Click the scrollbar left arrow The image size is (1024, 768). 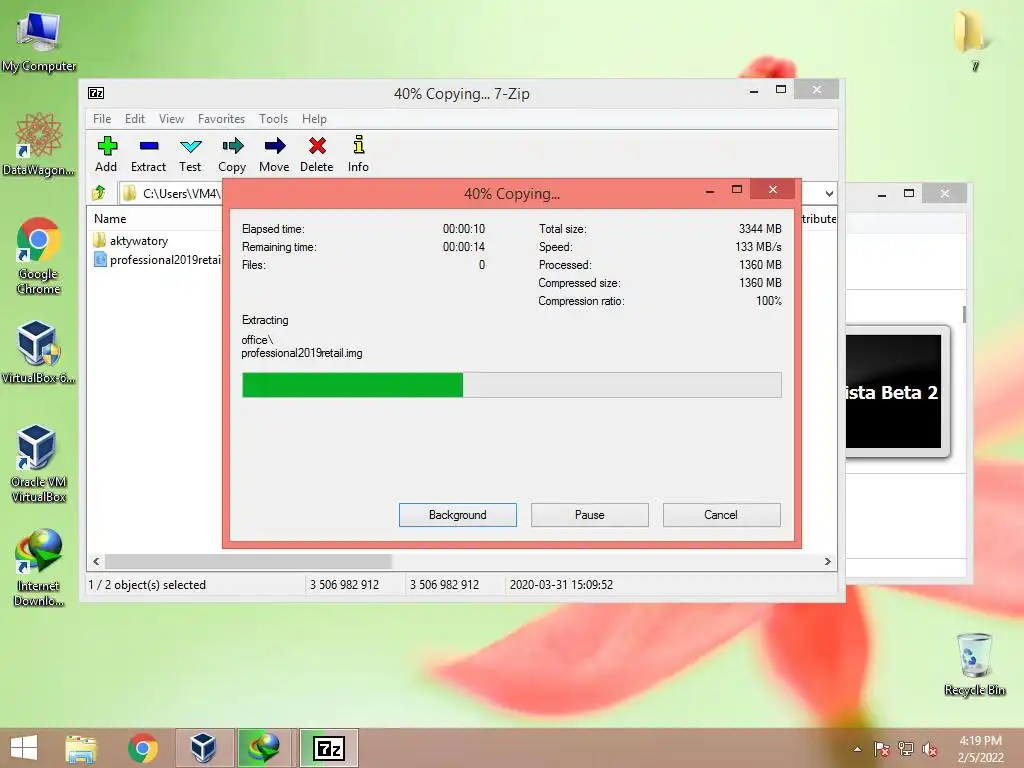[x=96, y=562]
